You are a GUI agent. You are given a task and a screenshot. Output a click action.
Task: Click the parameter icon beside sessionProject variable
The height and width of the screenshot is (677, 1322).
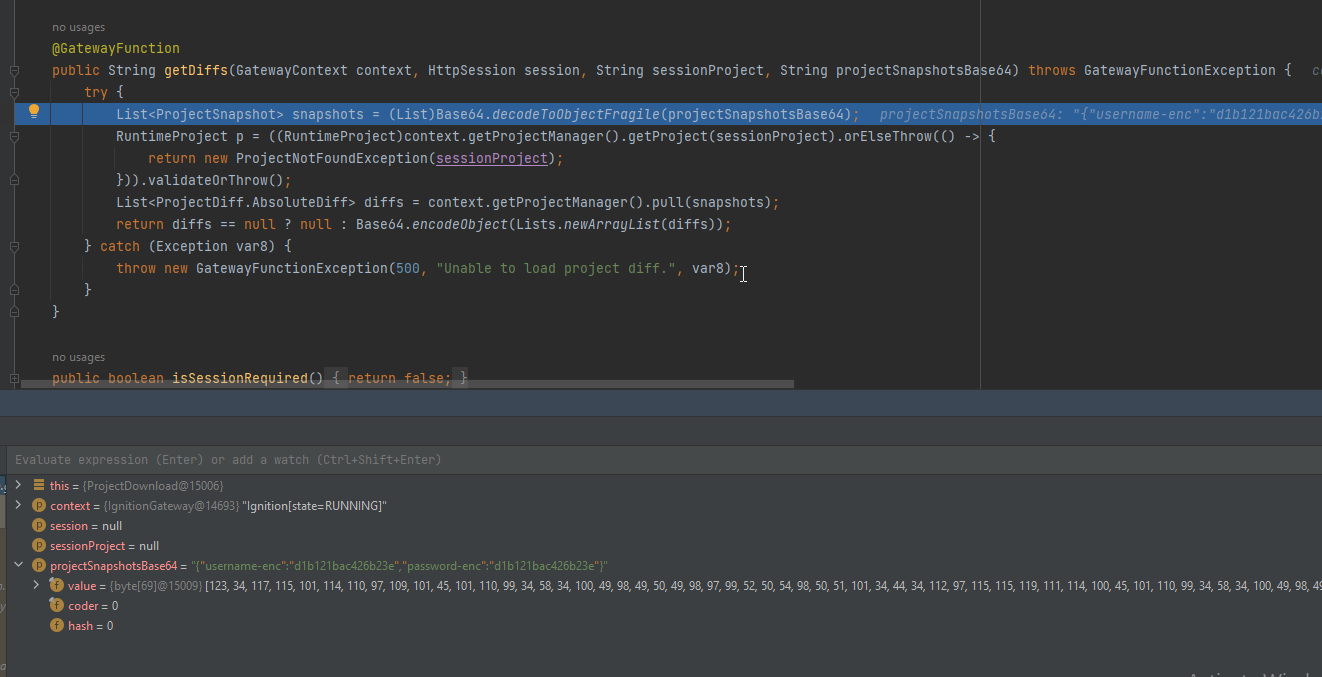(39, 546)
